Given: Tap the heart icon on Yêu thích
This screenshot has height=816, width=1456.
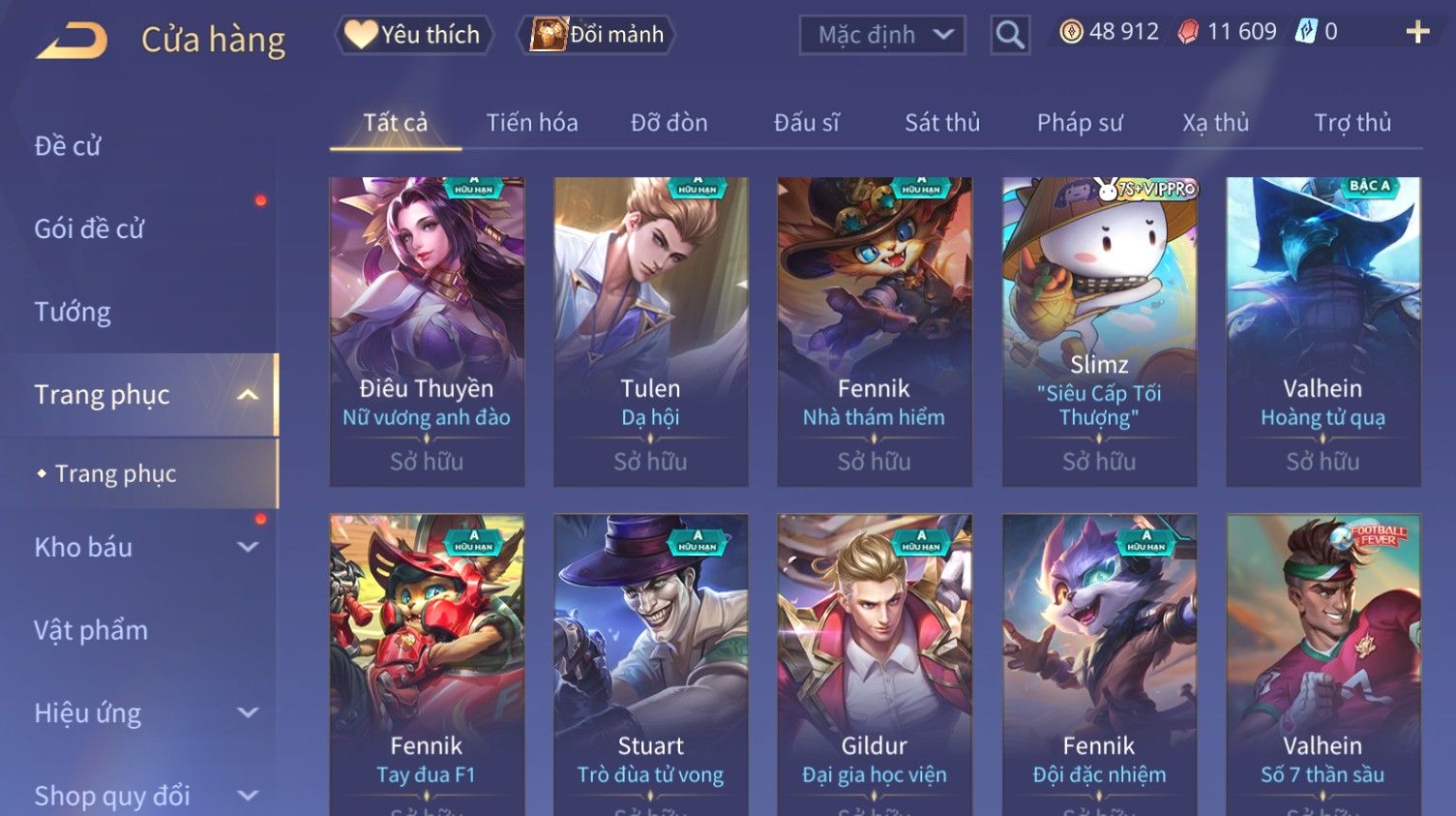Looking at the screenshot, I should coord(361,34).
